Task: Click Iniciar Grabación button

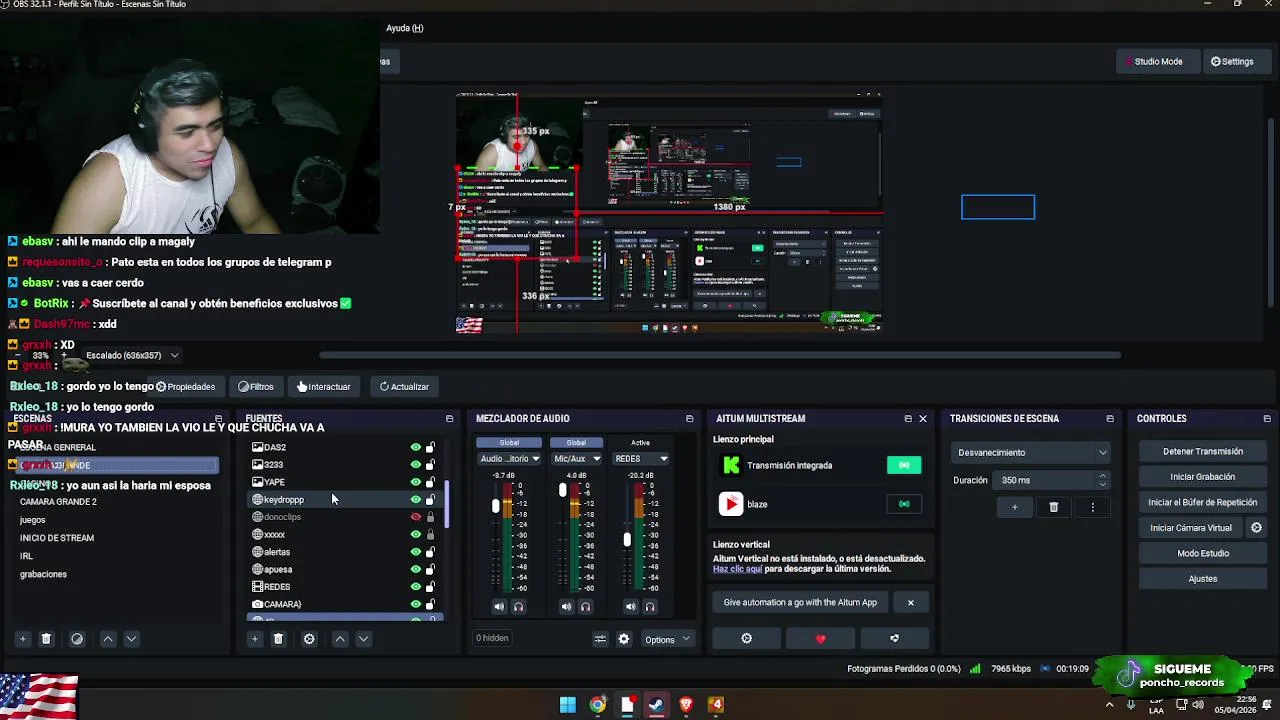Action: 1203,477
